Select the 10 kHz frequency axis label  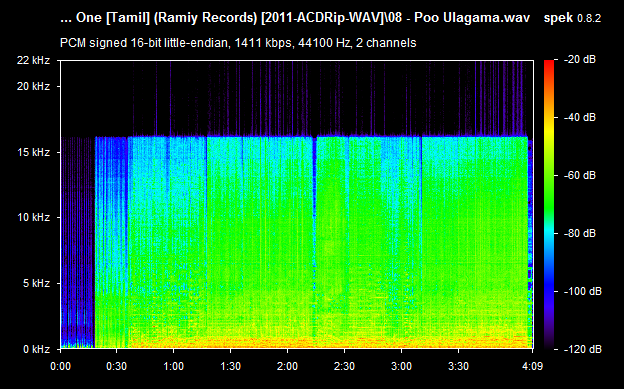click(x=33, y=217)
